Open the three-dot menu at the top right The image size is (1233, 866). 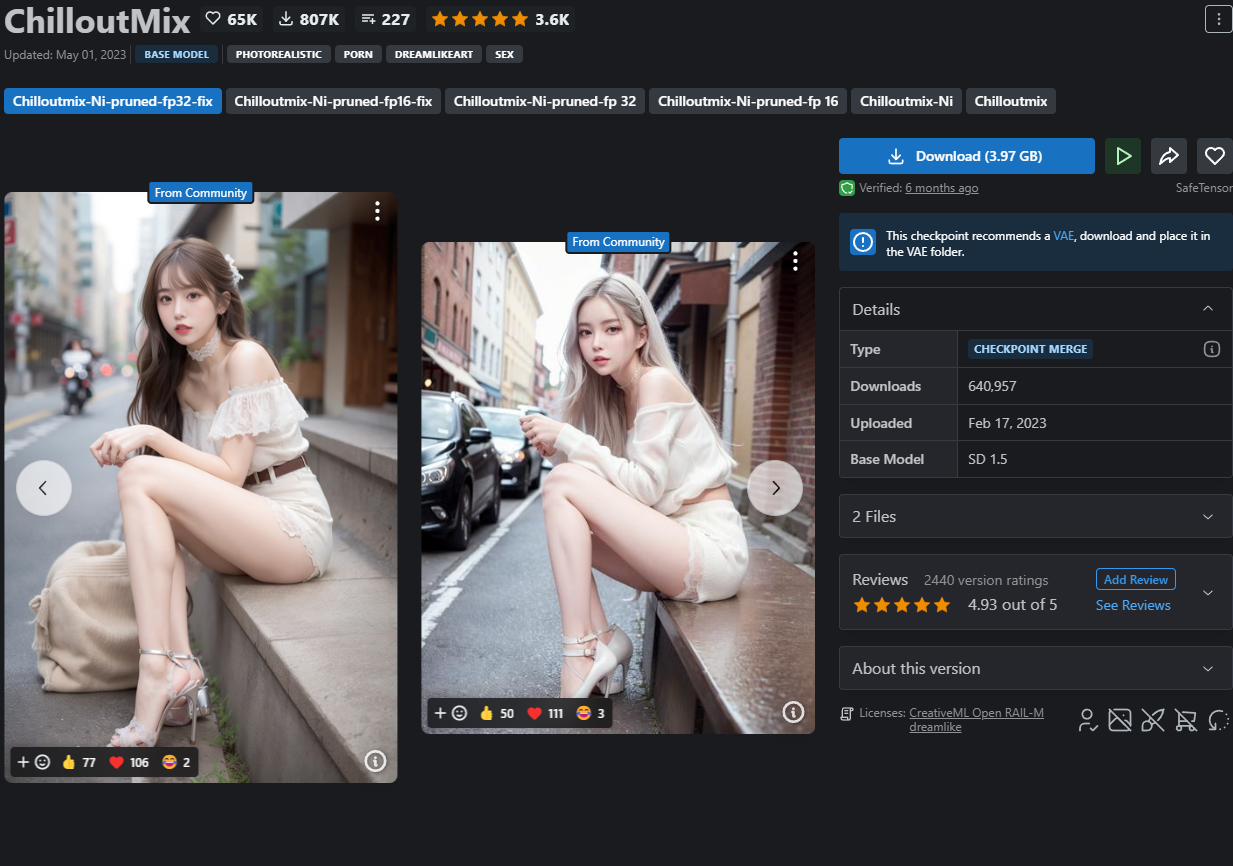[x=1218, y=19]
